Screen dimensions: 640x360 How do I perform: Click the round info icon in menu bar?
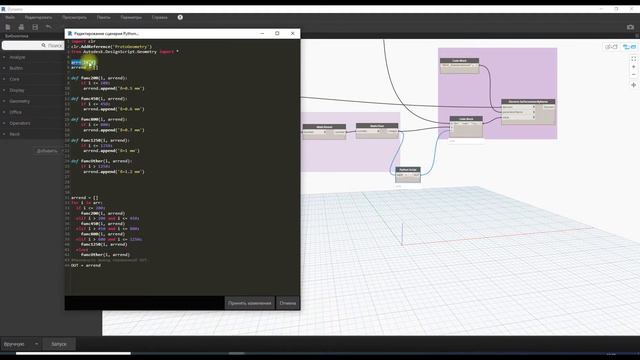pyautogui.click(x=180, y=17)
